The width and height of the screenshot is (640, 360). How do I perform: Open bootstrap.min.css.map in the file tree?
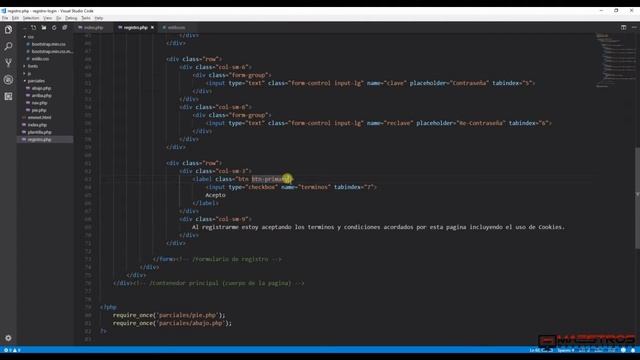pyautogui.click(x=51, y=51)
